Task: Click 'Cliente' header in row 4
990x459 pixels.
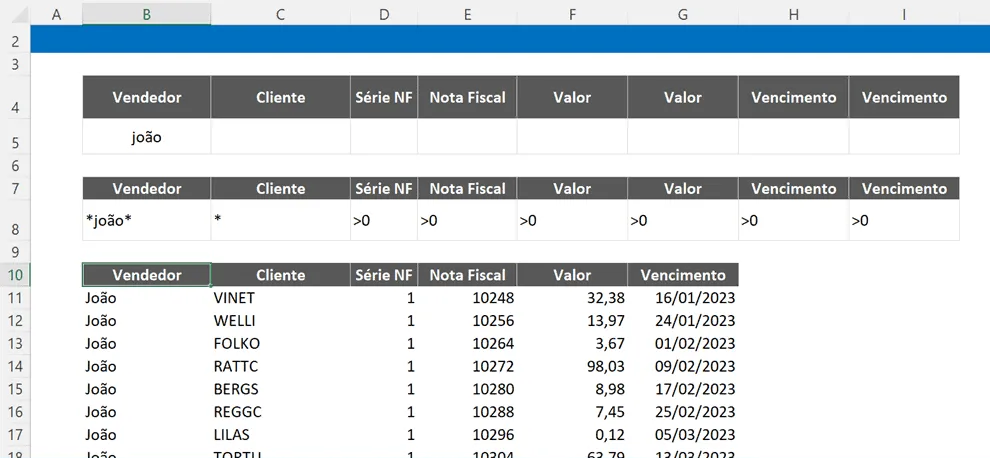Action: tap(280, 97)
